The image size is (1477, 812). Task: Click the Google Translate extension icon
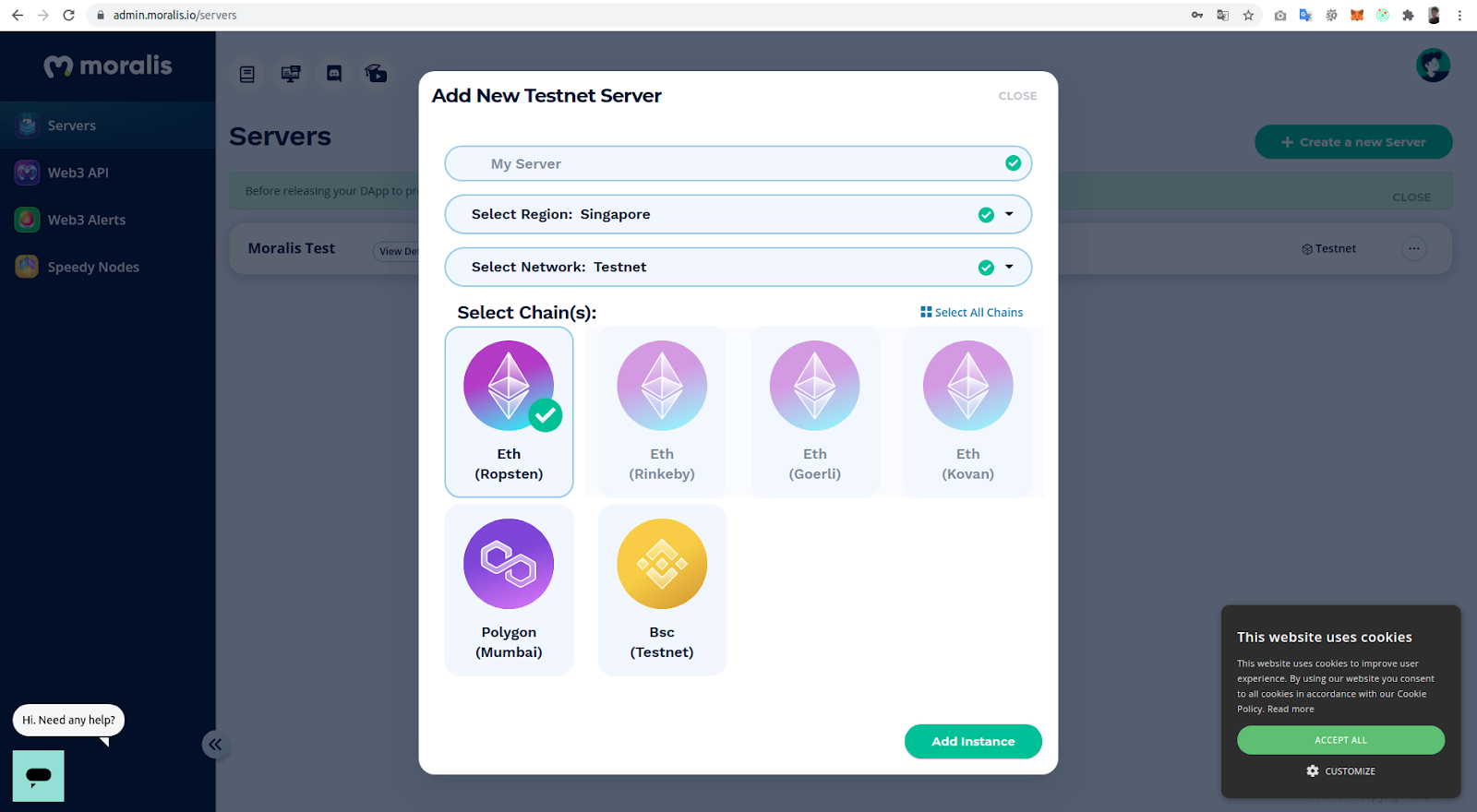[1305, 15]
